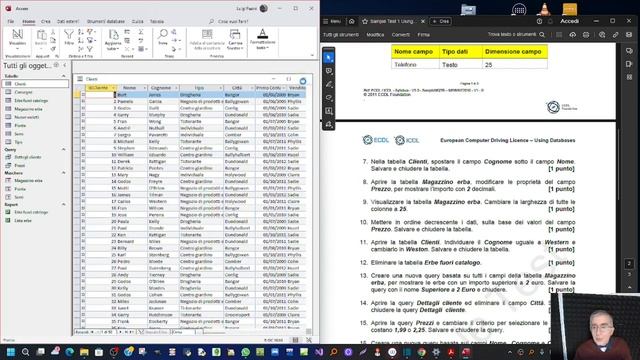
Task: Click the Acrobat share link icon
Action: (x=616, y=35)
